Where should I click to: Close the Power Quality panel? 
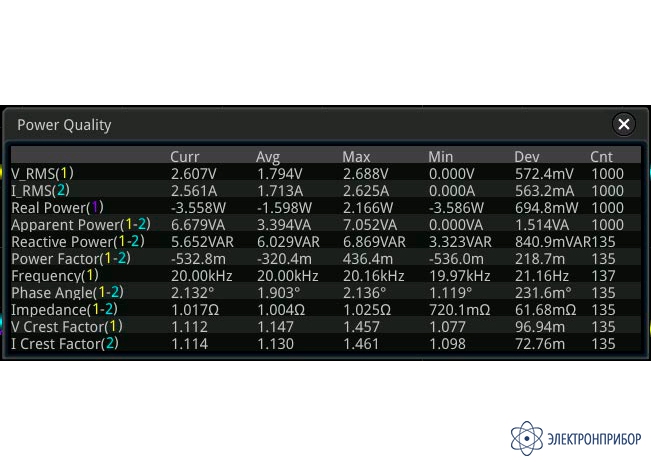pos(624,124)
